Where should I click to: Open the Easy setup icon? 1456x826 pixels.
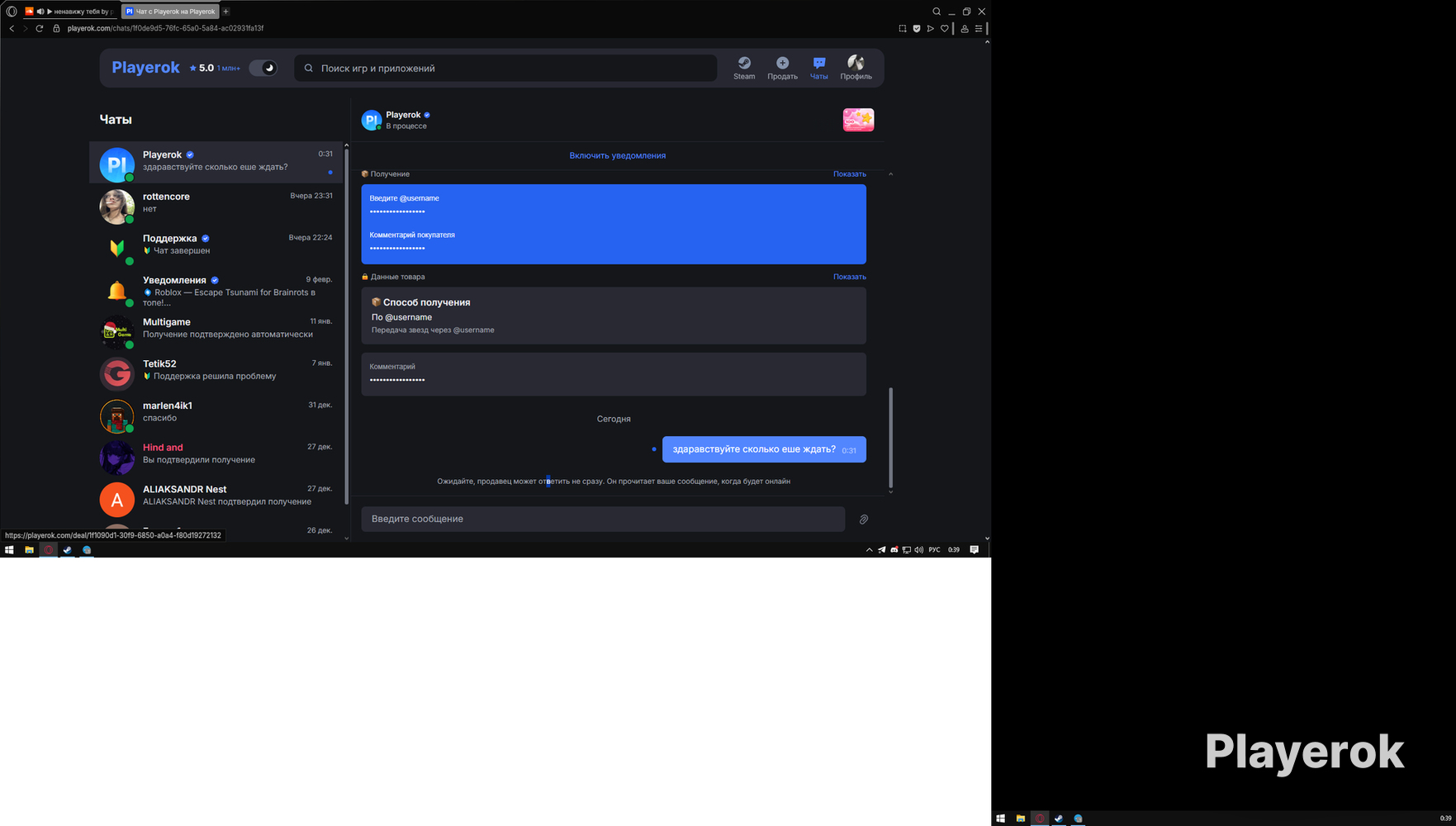(979, 28)
